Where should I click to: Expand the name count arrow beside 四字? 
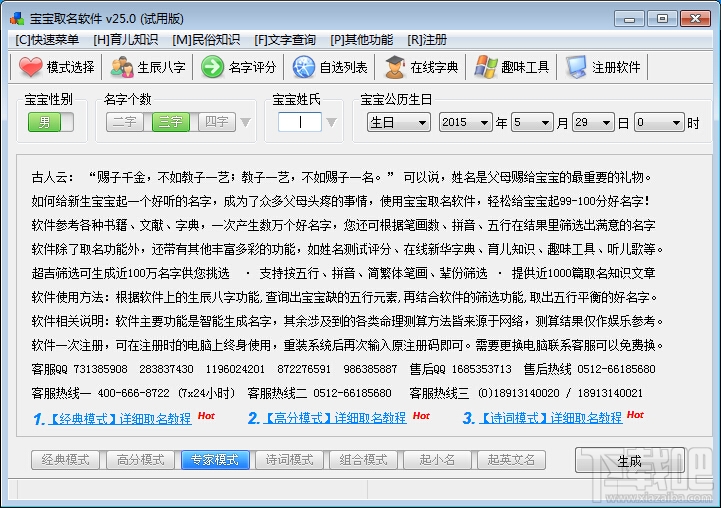246,122
